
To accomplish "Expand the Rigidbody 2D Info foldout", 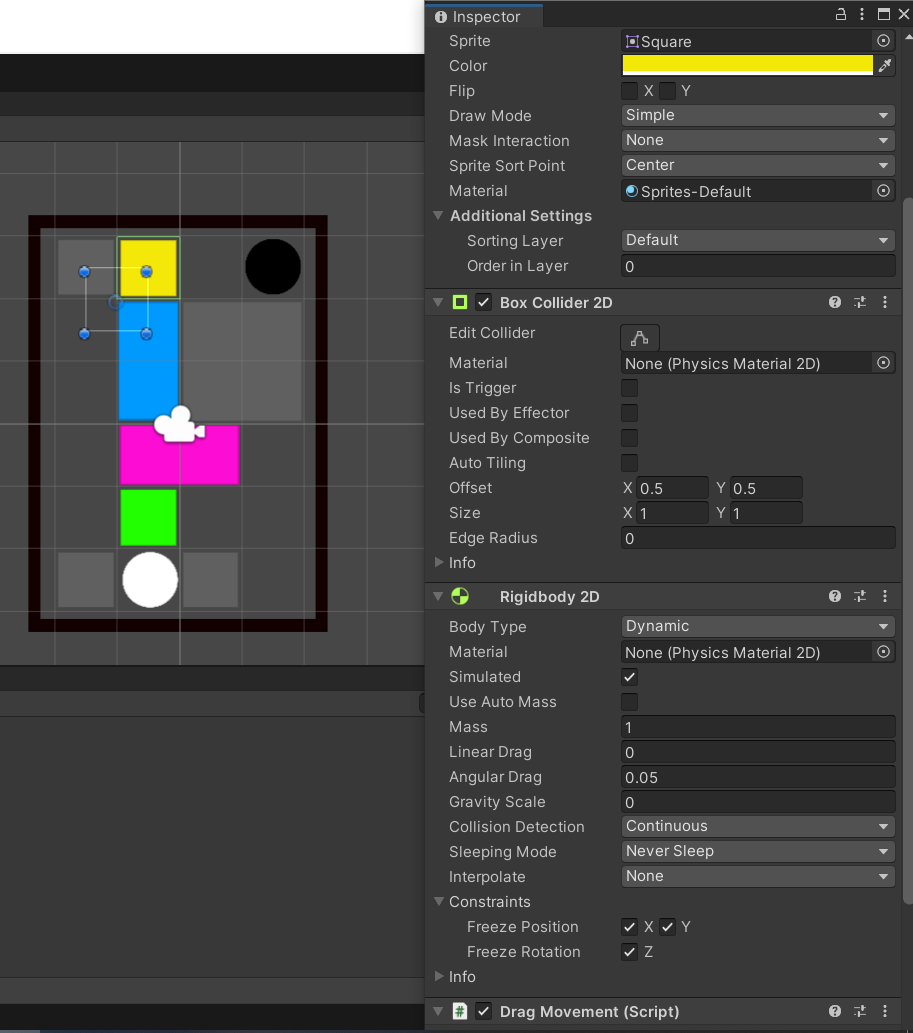I will (439, 976).
